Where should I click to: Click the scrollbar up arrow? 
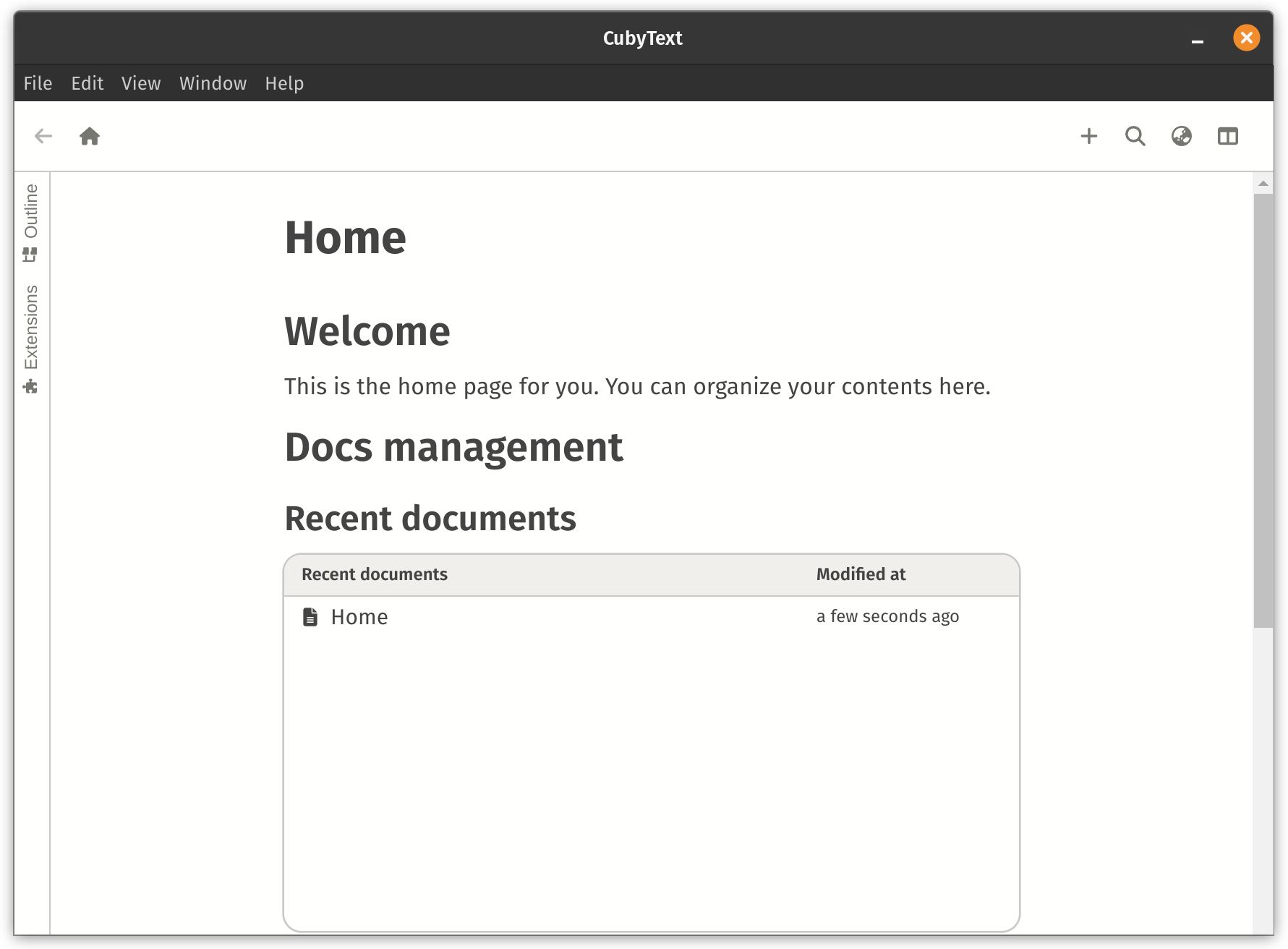[x=1263, y=184]
